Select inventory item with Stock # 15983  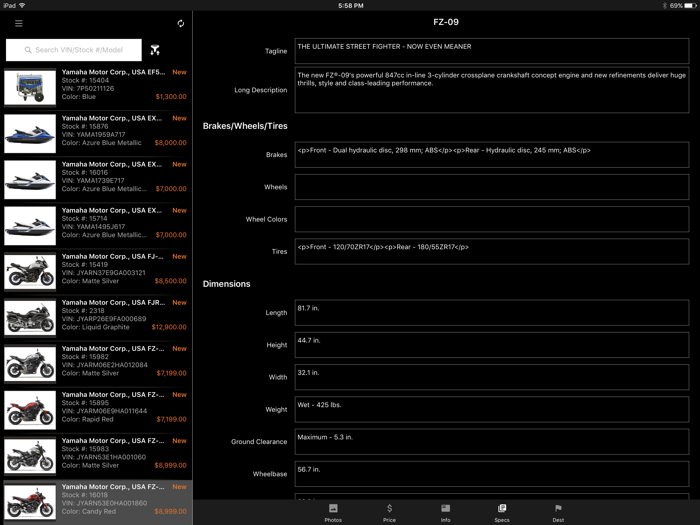pyautogui.click(x=96, y=455)
